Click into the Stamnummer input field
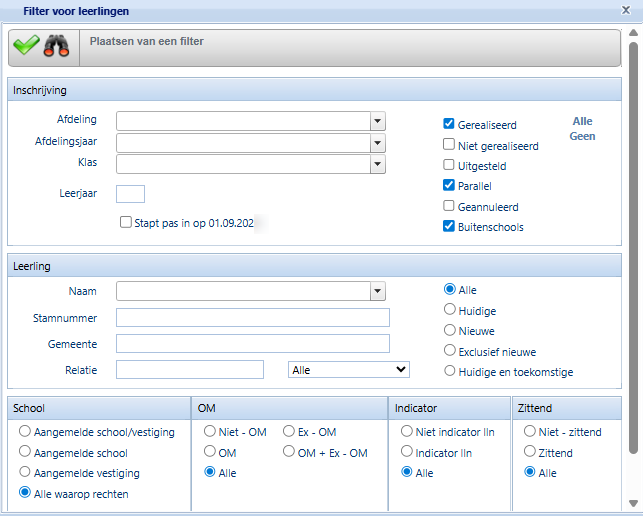This screenshot has width=643, height=516. tap(252, 317)
